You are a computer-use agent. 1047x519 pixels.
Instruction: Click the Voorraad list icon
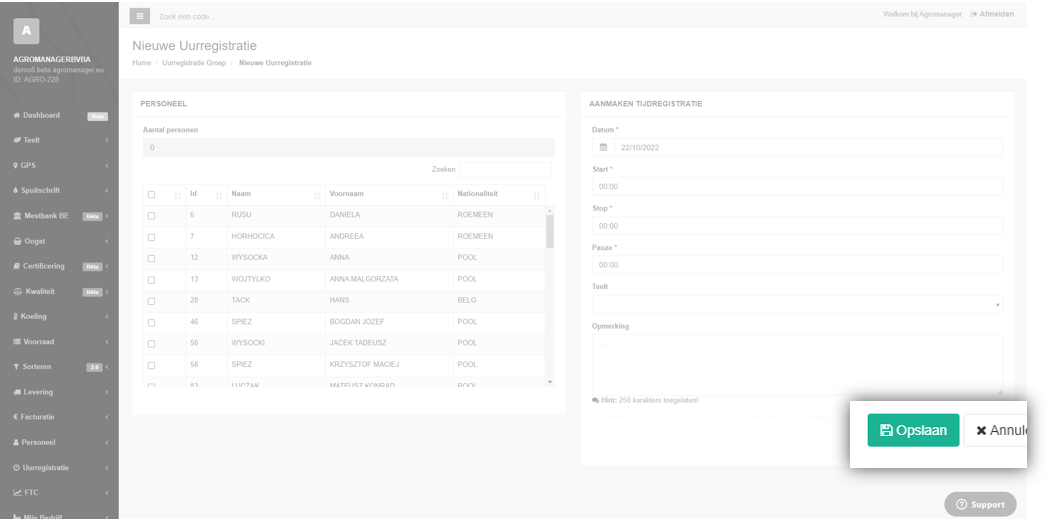tap(17, 341)
